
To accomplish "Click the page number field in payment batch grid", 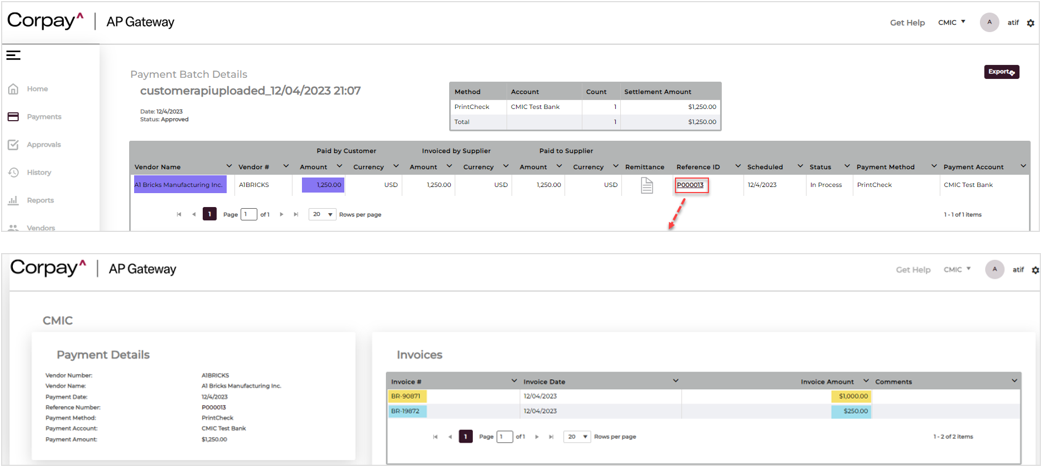I will [x=249, y=215].
